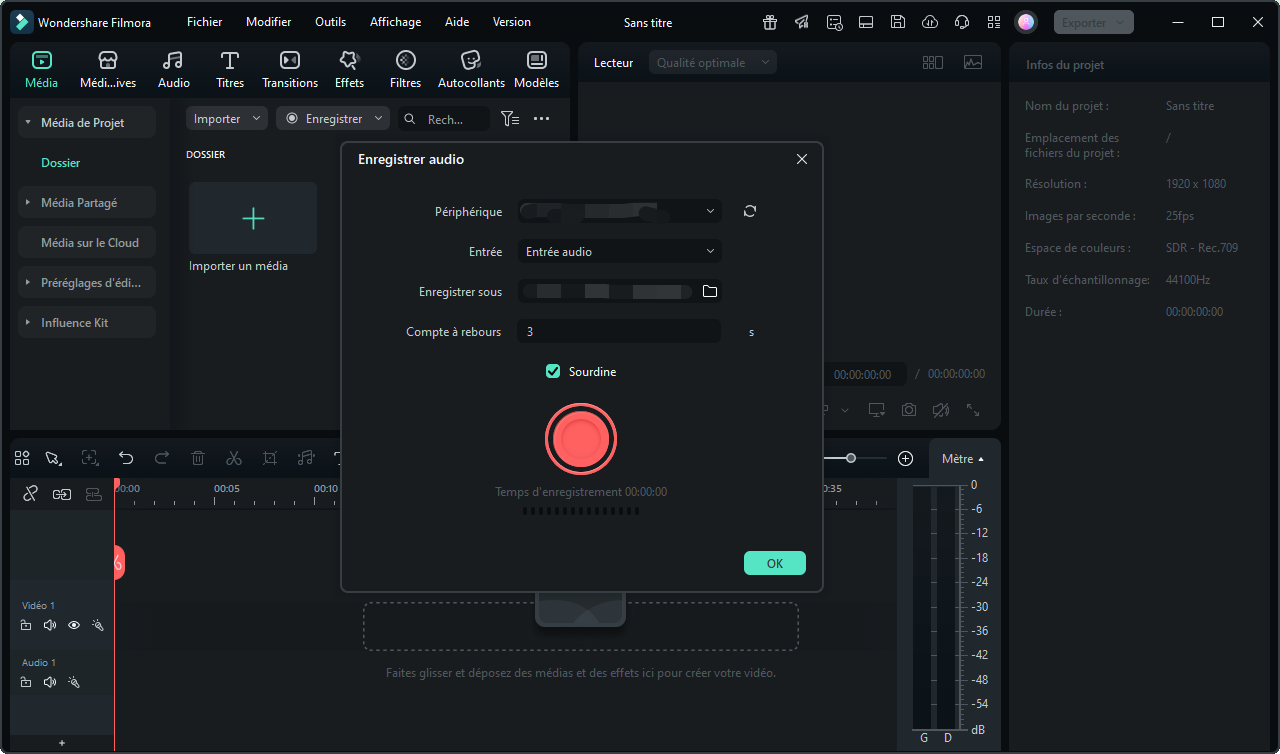
Task: Switch to the Titres tab
Action: [230, 70]
